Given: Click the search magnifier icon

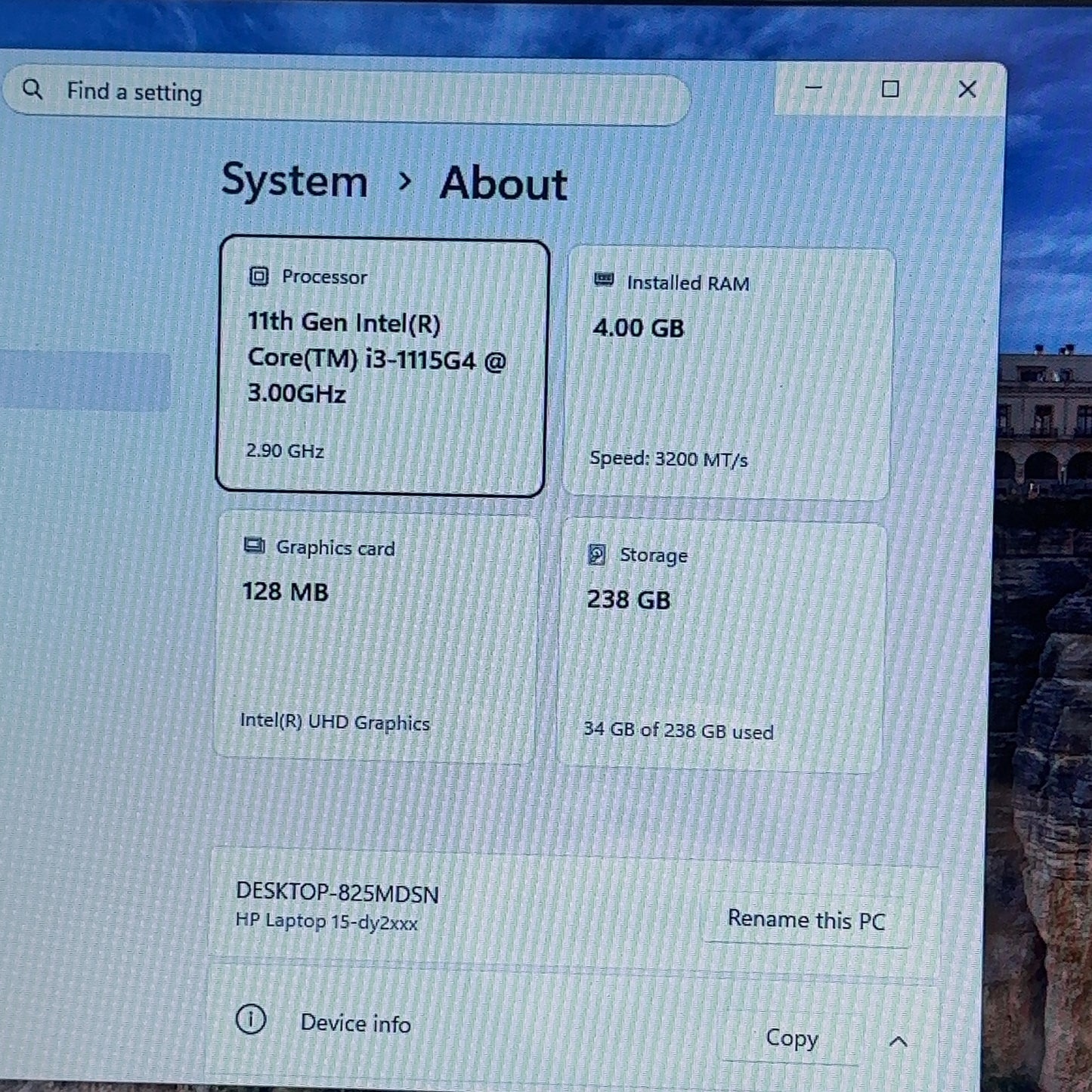Looking at the screenshot, I should (x=32, y=90).
